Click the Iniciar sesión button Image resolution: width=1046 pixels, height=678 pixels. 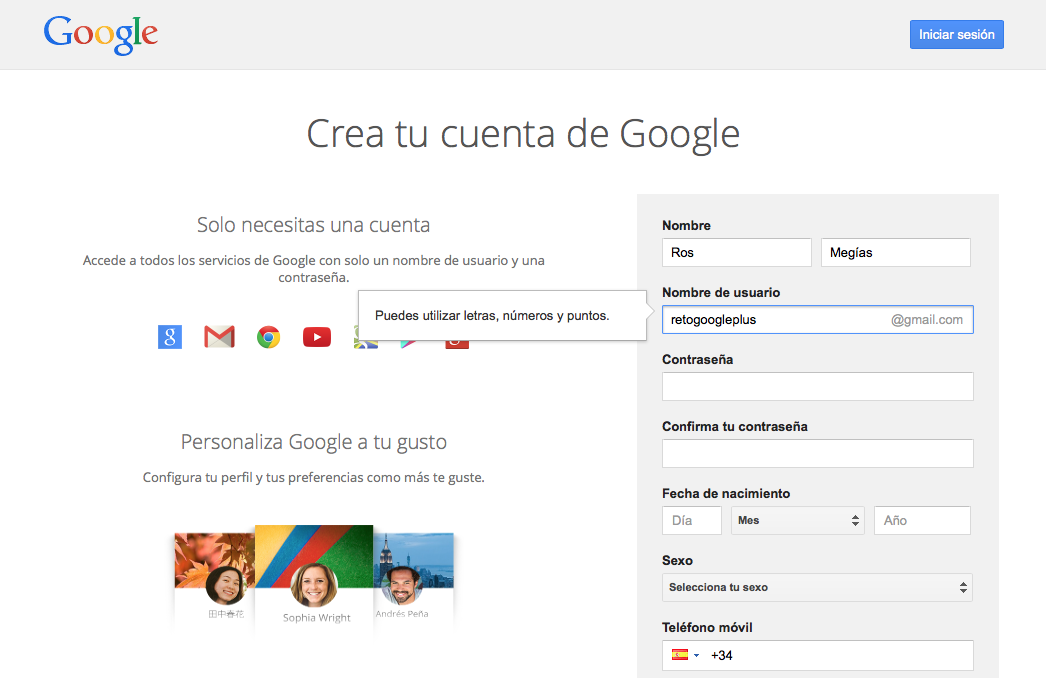click(x=956, y=33)
